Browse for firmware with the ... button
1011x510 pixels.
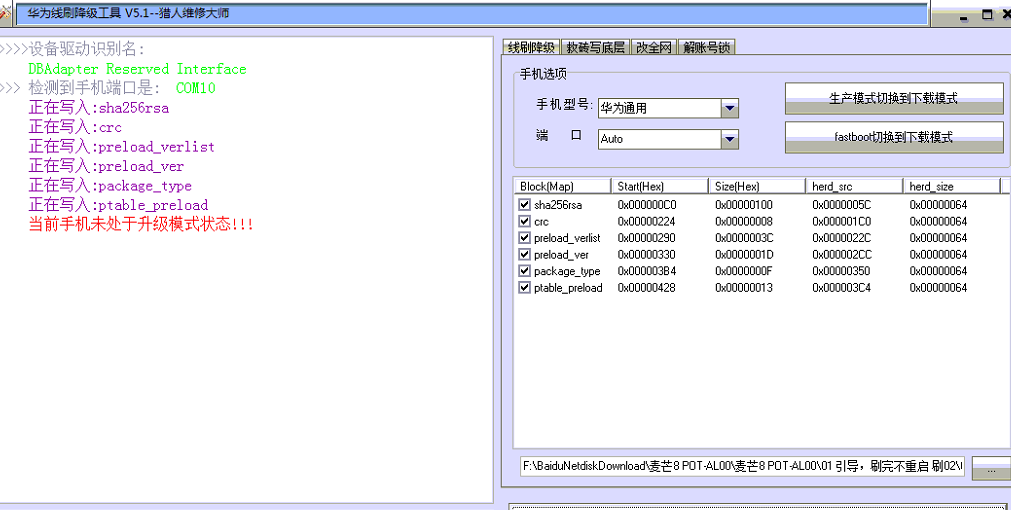[x=991, y=467]
